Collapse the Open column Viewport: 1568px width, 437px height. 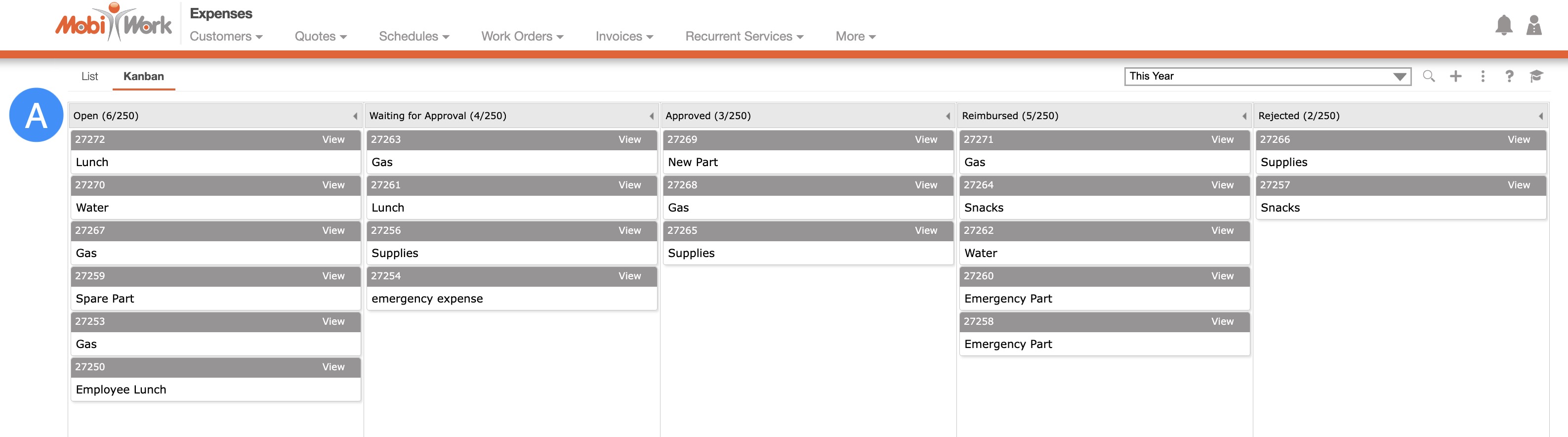[x=355, y=116]
